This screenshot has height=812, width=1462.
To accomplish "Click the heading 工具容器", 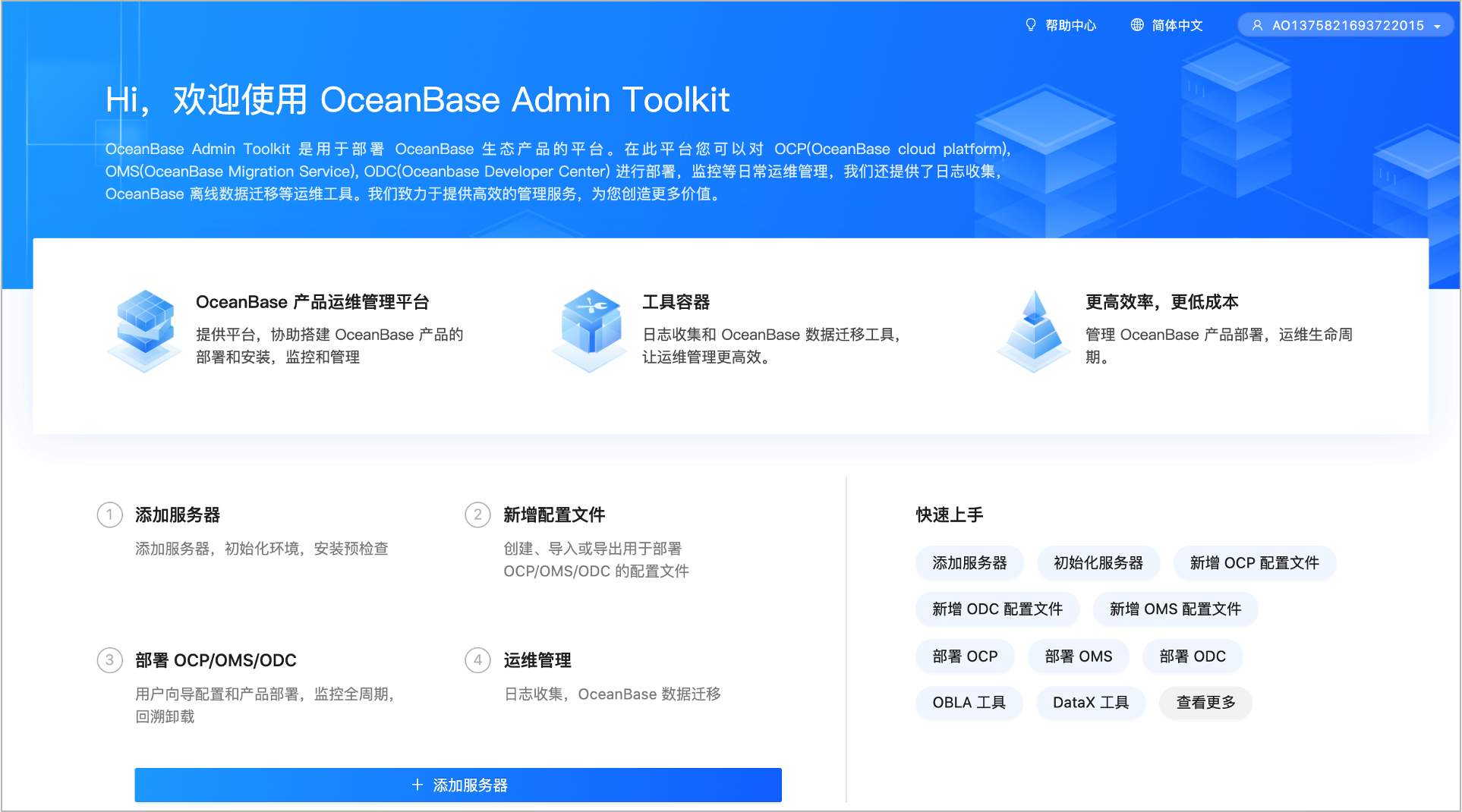I will tap(676, 302).
